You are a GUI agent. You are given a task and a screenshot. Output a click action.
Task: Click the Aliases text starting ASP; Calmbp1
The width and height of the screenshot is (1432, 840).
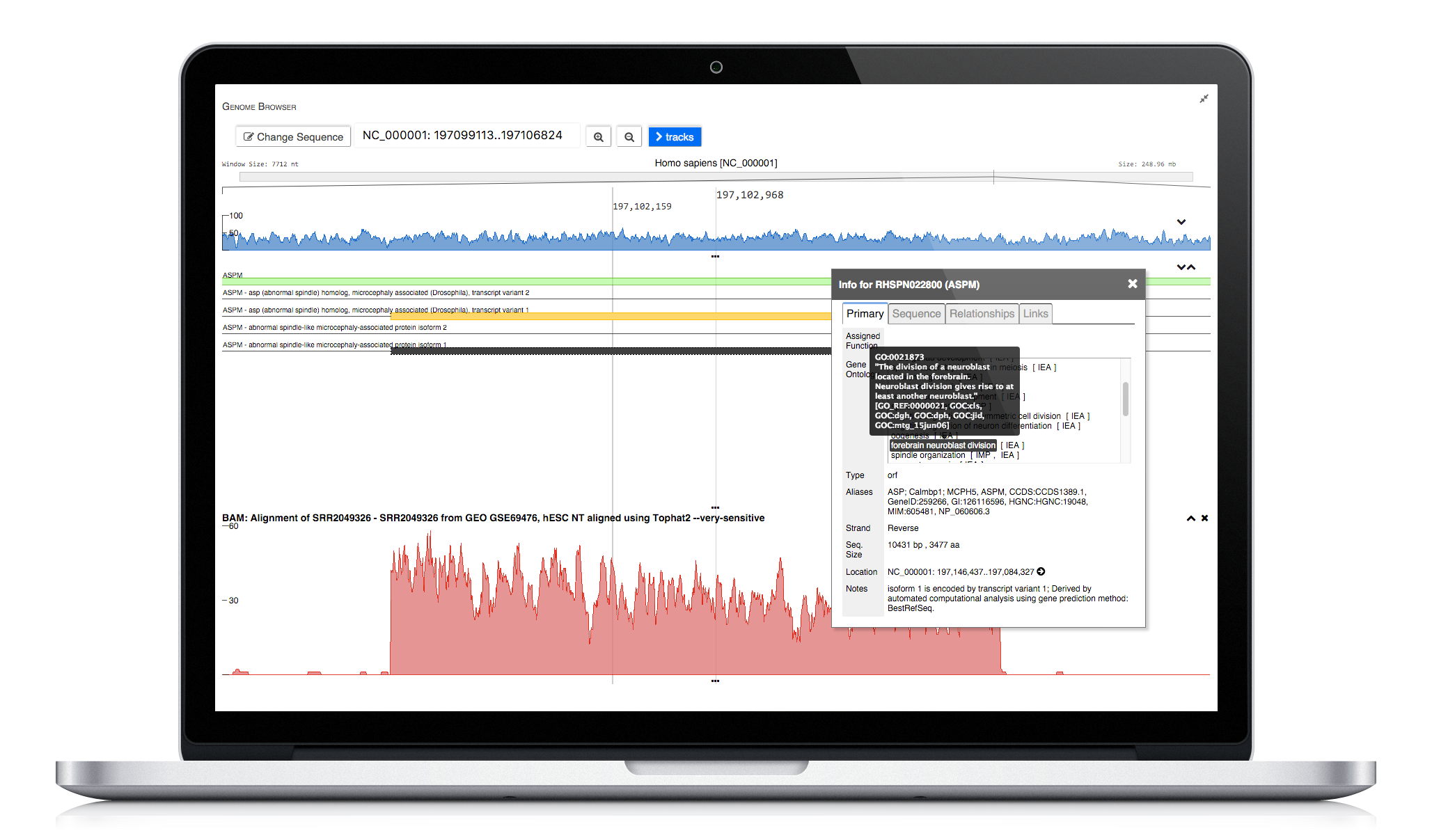(987, 502)
